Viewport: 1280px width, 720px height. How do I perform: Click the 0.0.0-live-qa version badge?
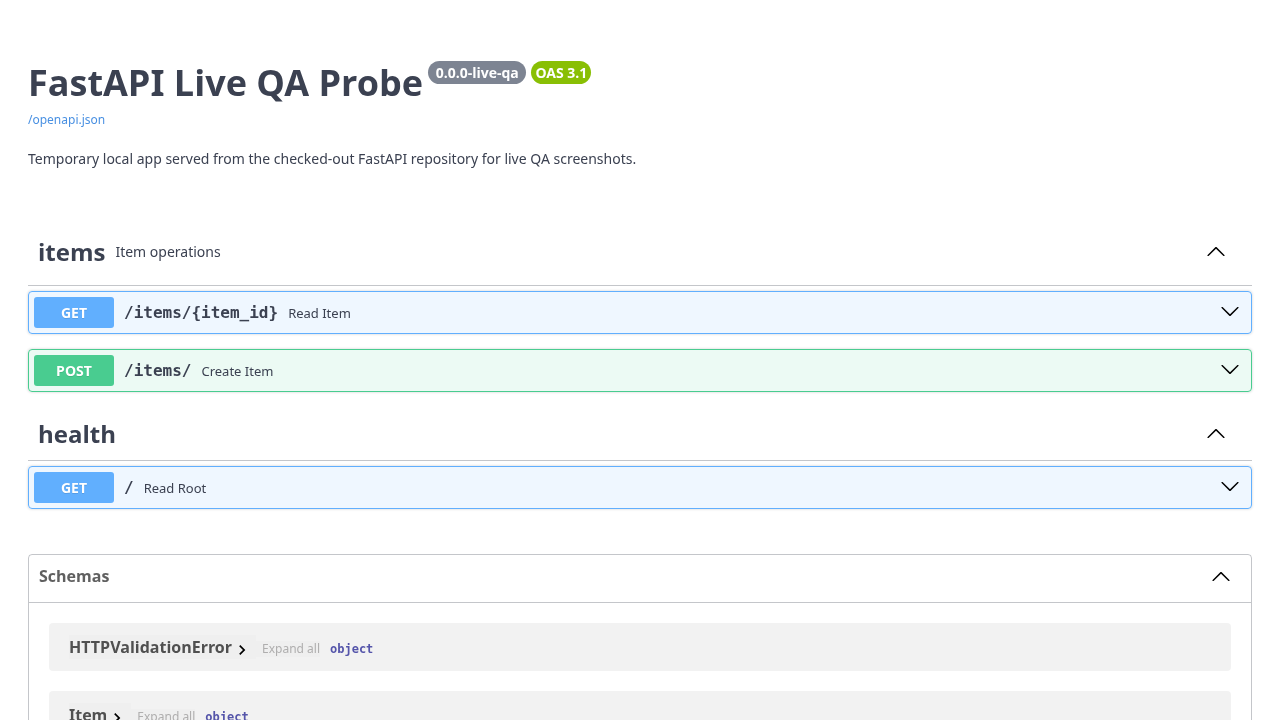click(477, 72)
